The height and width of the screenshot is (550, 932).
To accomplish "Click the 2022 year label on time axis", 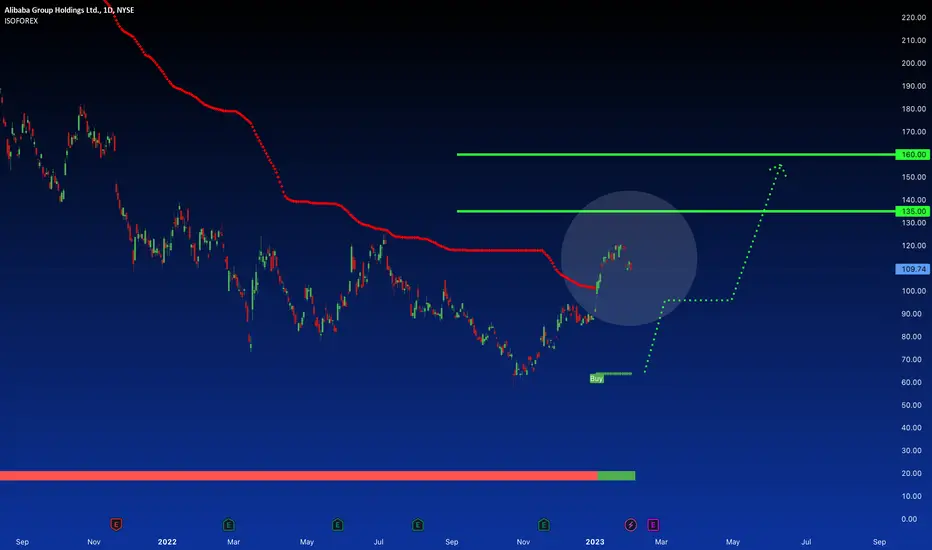I will coord(167,542).
